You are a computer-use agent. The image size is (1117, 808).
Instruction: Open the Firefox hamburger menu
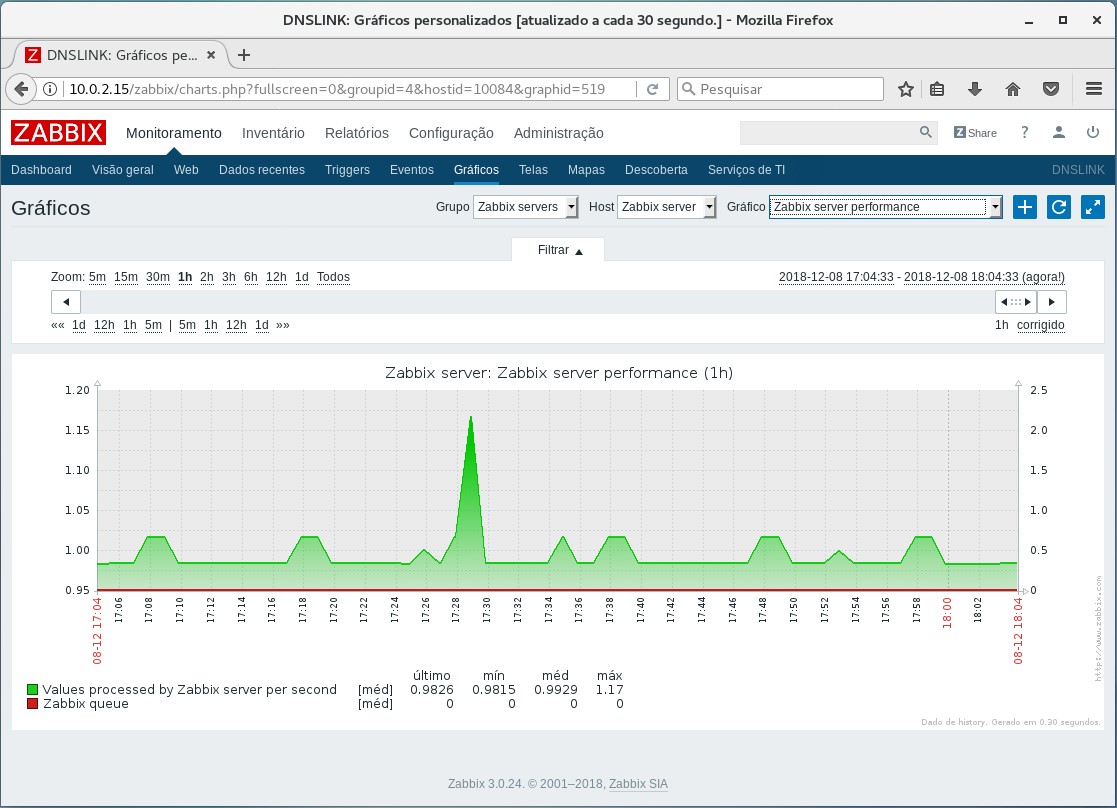click(1094, 89)
